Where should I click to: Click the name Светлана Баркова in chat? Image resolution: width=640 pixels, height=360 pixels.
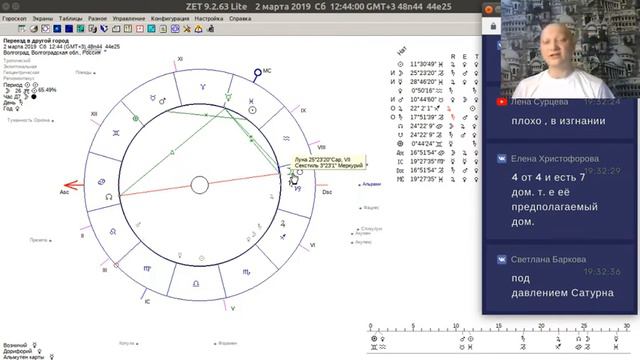click(548, 259)
